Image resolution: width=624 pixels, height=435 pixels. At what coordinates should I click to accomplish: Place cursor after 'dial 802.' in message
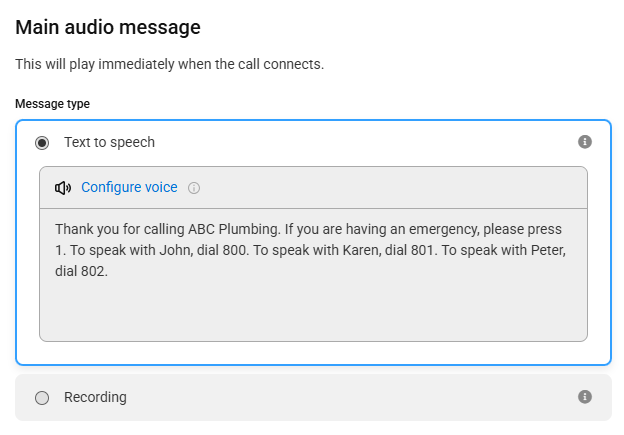pos(109,271)
